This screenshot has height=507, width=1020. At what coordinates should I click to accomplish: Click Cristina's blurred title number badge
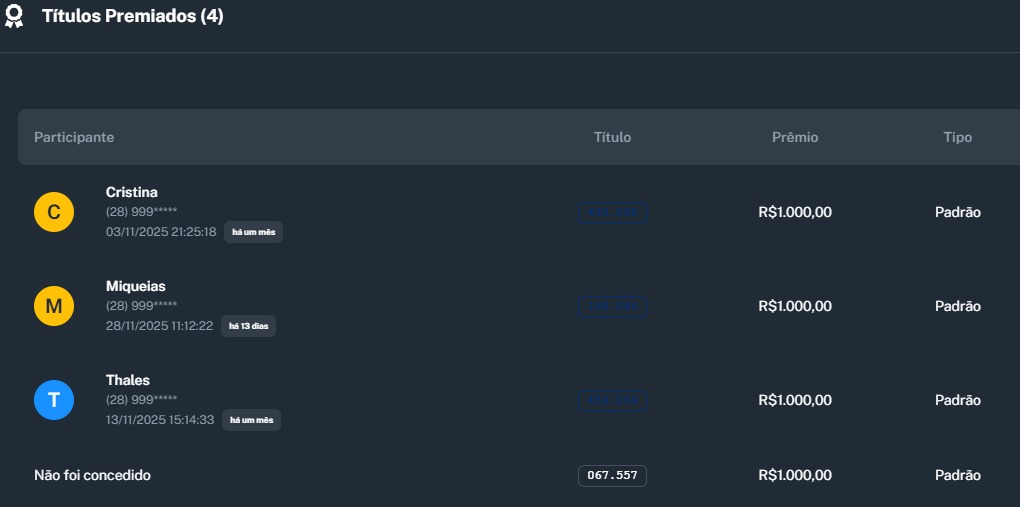pyautogui.click(x=612, y=212)
